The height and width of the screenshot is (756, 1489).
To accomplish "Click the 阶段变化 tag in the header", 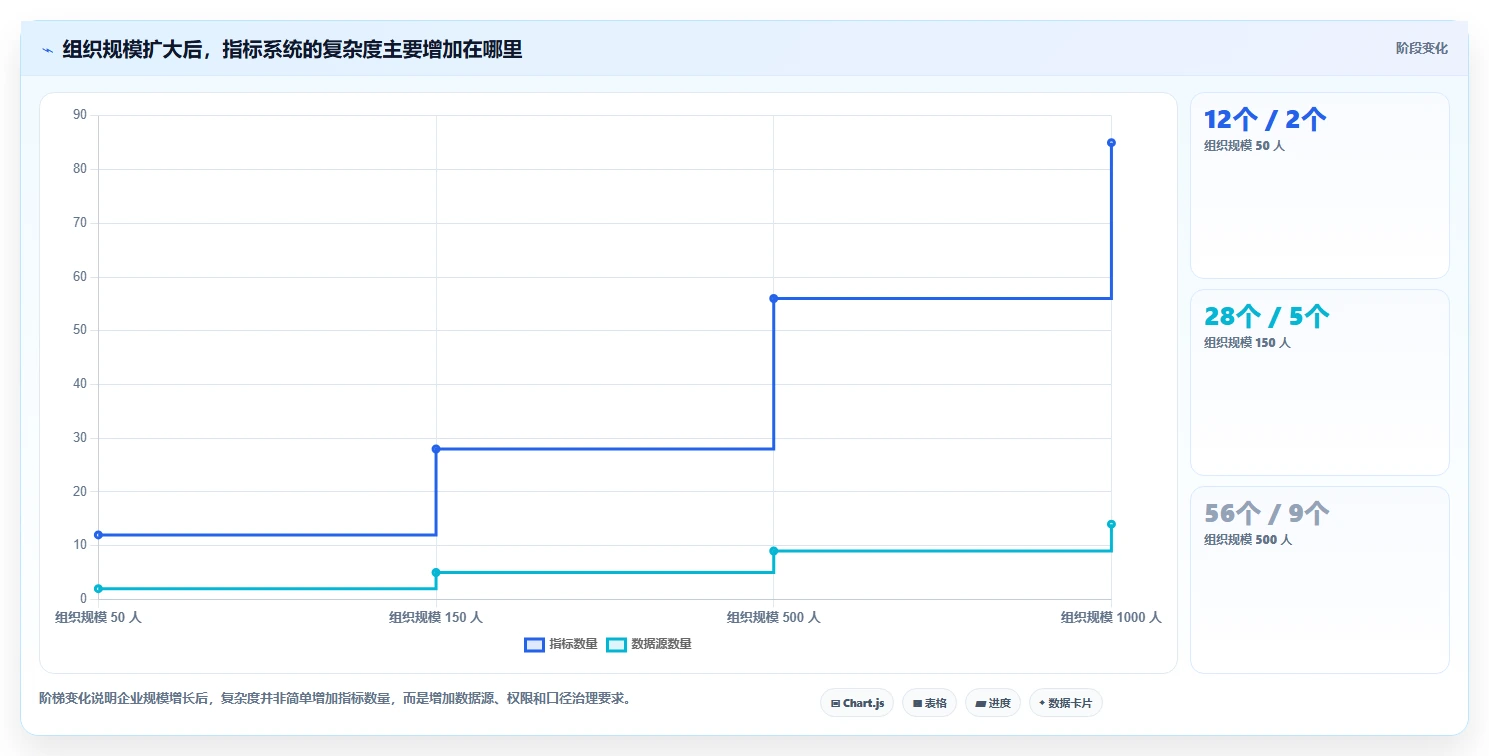I will 1421,48.
